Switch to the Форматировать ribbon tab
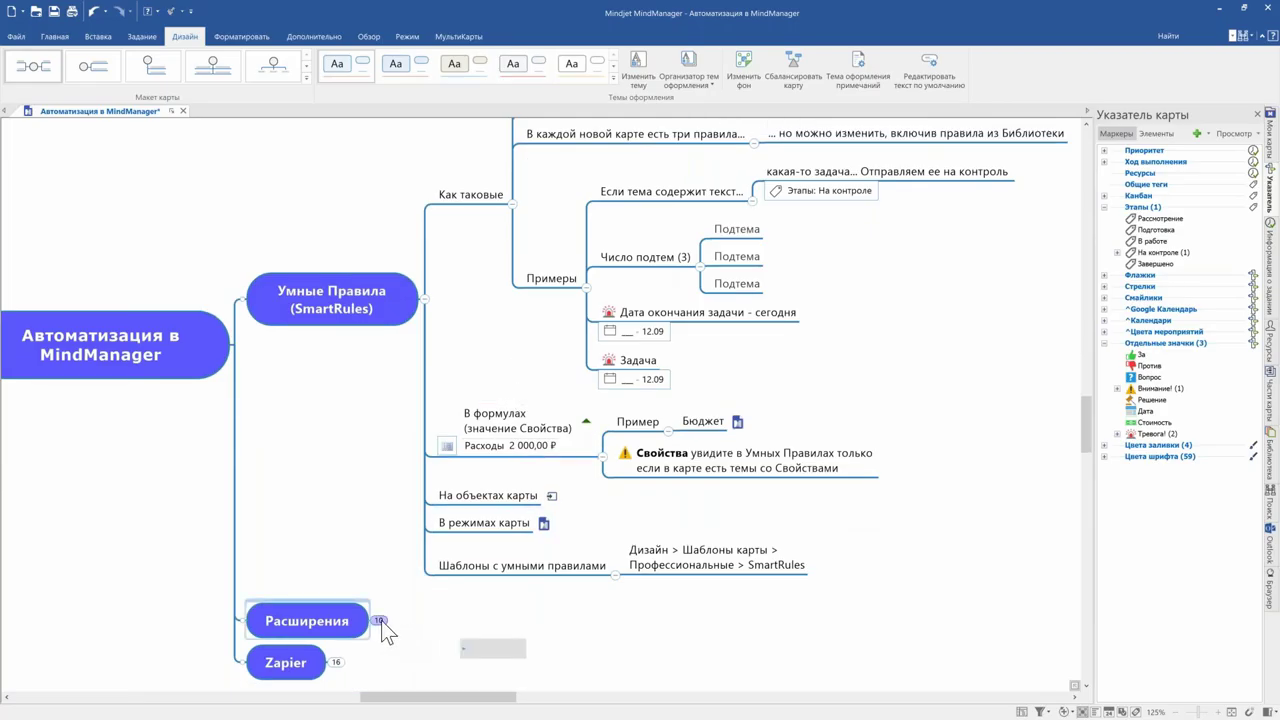Image resolution: width=1280 pixels, height=720 pixels. click(x=242, y=37)
